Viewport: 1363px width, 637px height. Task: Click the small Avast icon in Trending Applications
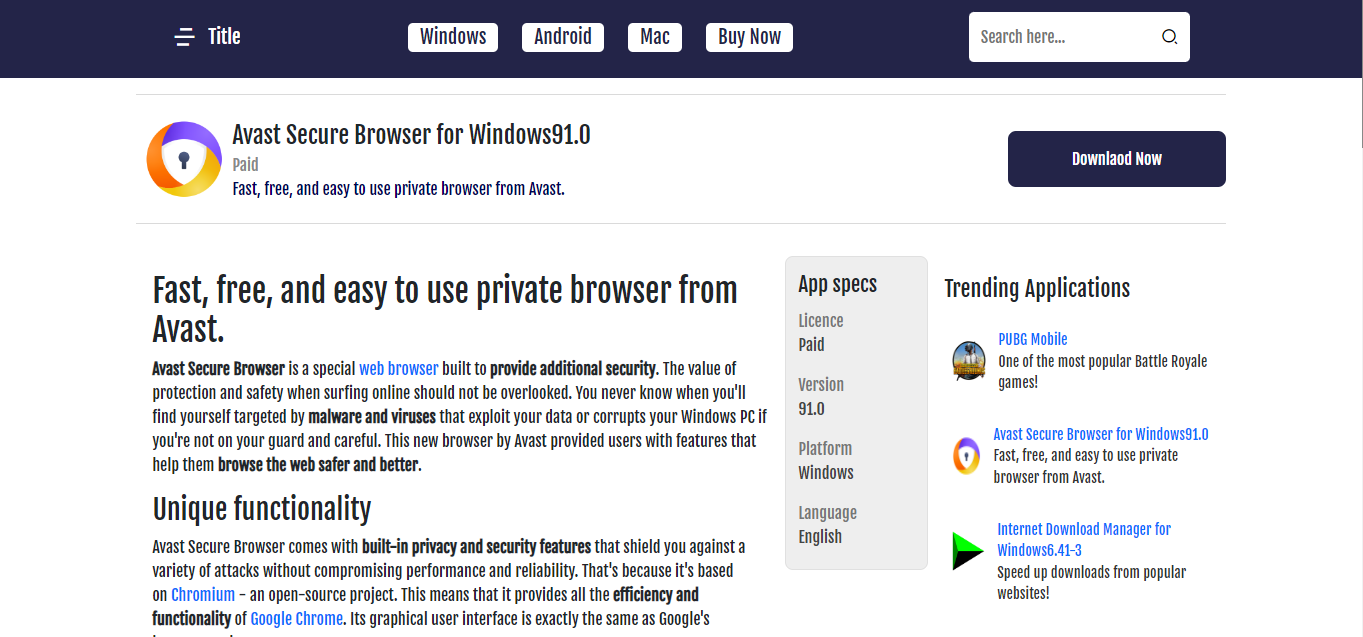(966, 456)
